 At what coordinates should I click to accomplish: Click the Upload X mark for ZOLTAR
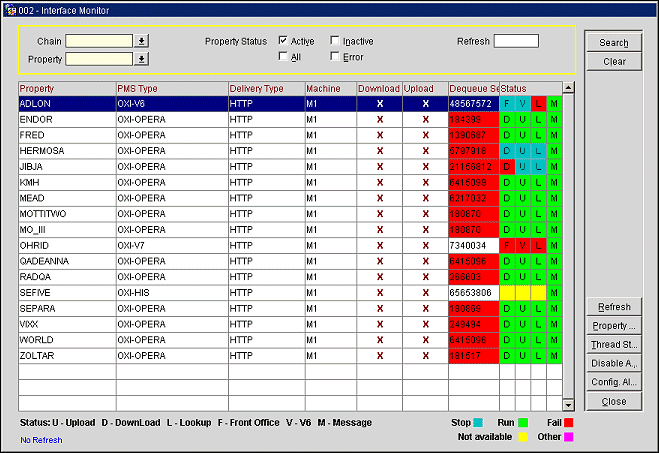pyautogui.click(x=425, y=356)
